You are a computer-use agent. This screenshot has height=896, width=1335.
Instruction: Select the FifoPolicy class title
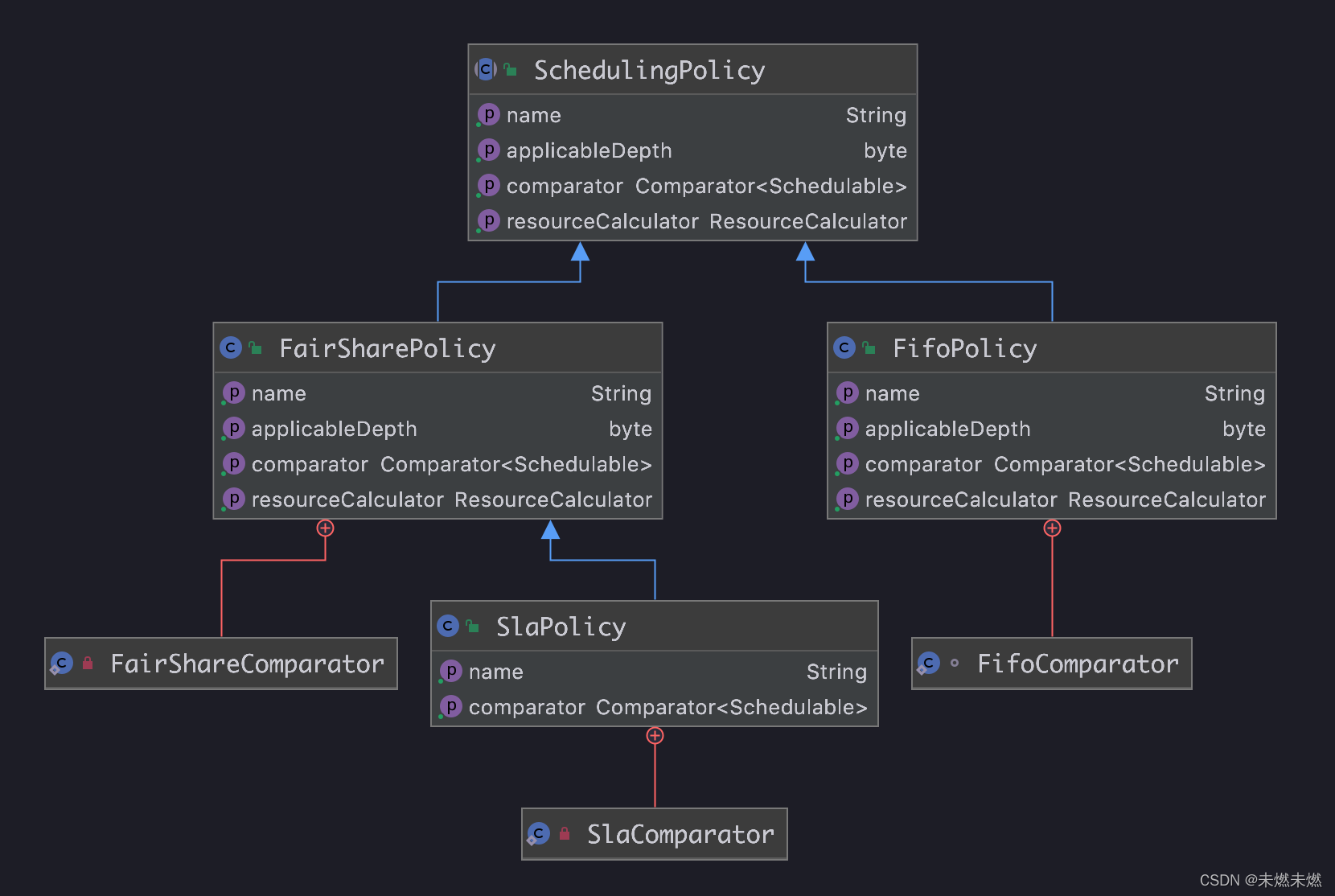pyautogui.click(x=965, y=349)
